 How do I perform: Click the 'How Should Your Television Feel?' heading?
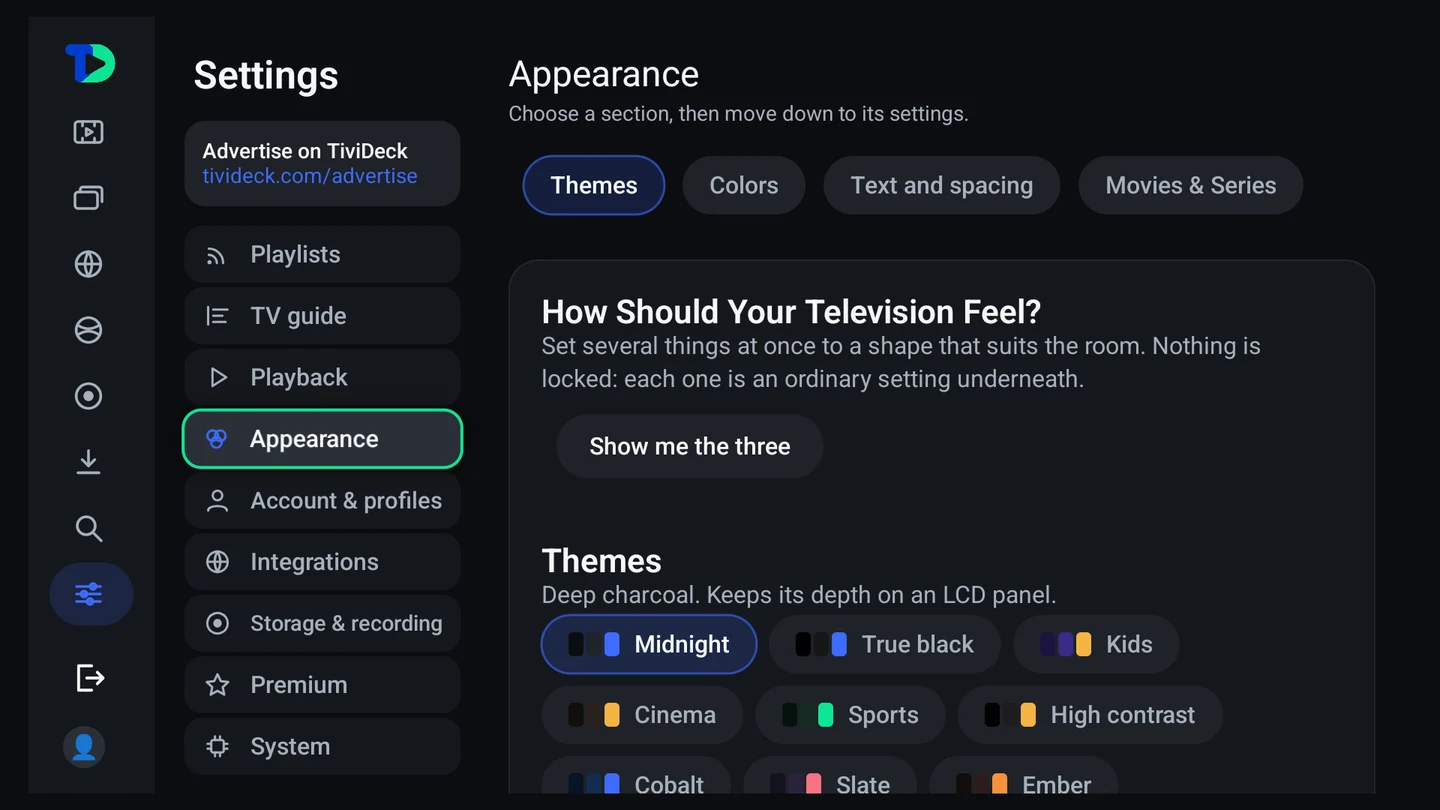(791, 312)
